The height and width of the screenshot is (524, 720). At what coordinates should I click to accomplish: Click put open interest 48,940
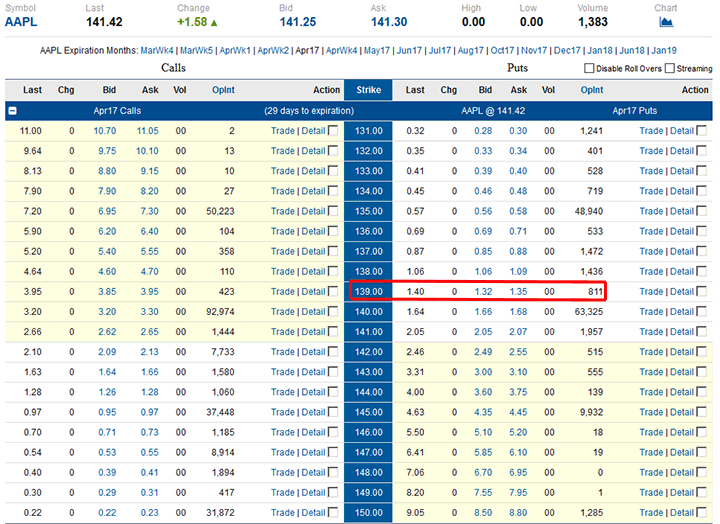(589, 211)
